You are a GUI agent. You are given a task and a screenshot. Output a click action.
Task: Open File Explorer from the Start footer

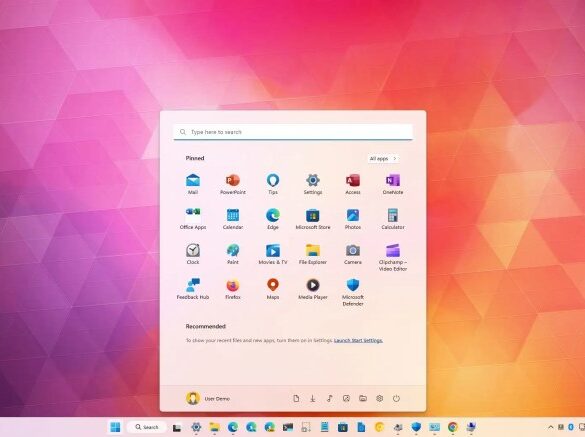[363, 399]
